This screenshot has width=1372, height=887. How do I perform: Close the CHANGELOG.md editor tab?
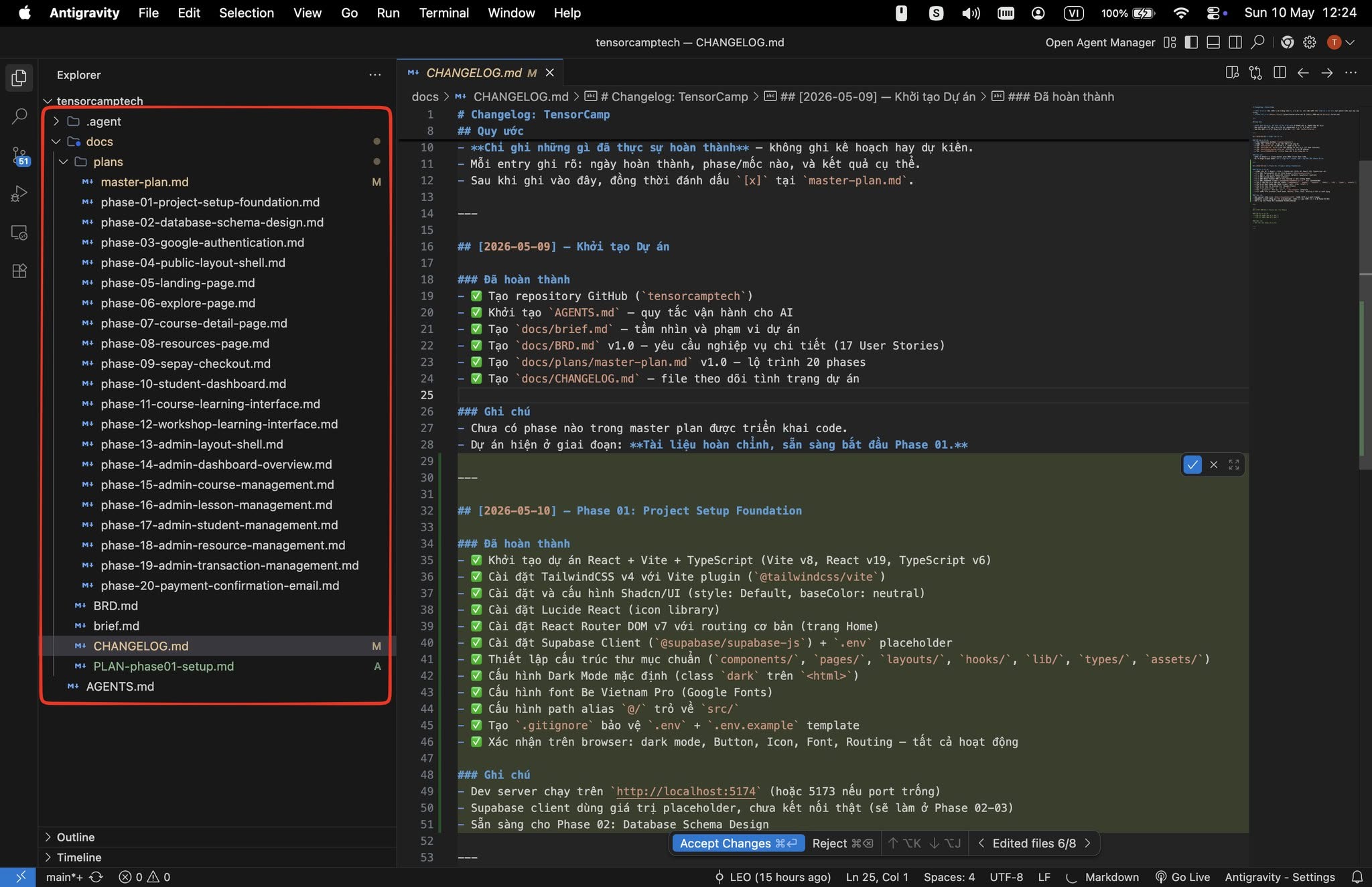[x=549, y=72]
